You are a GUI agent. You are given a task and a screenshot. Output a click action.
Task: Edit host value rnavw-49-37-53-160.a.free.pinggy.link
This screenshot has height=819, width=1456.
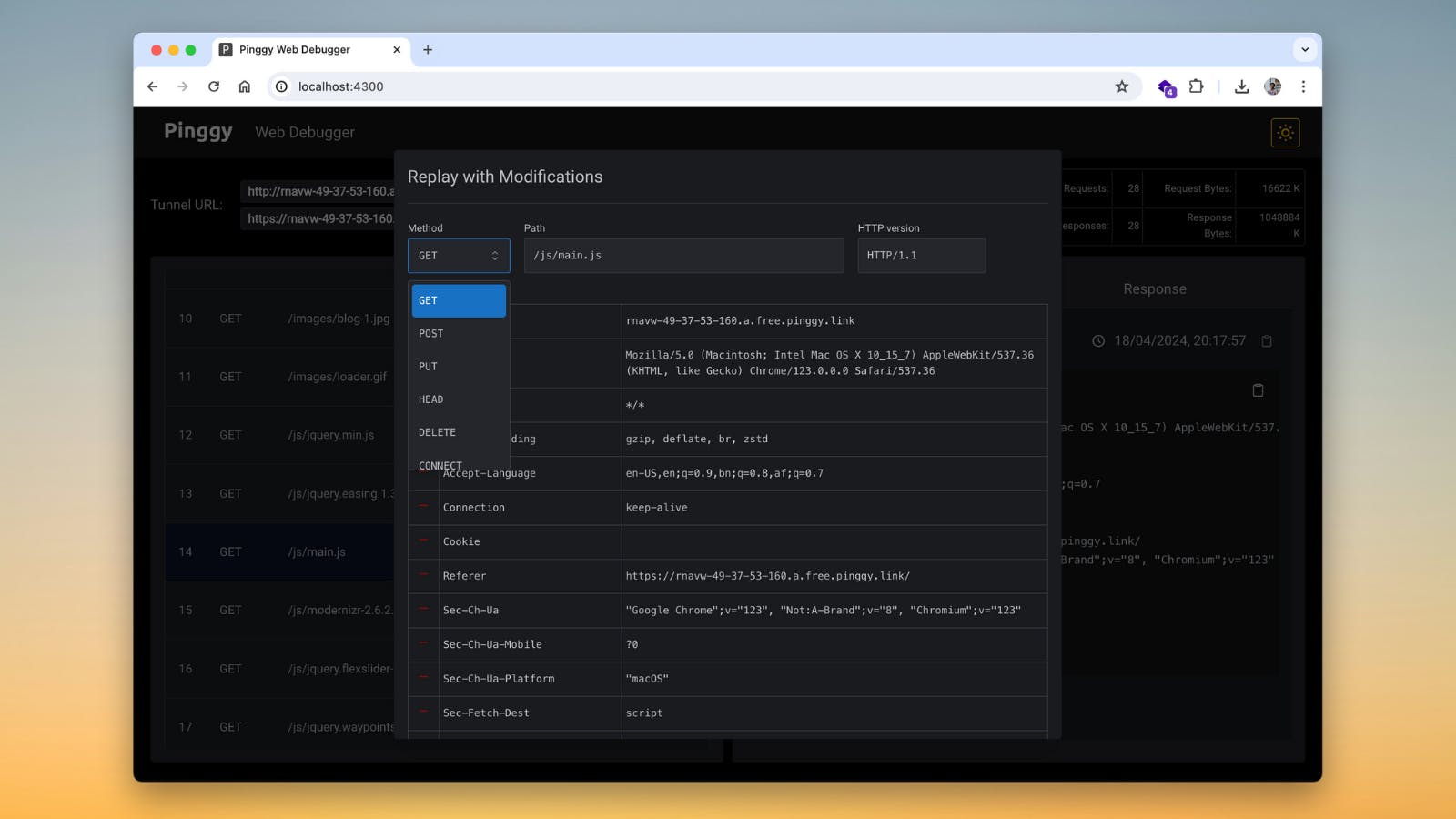click(x=834, y=321)
